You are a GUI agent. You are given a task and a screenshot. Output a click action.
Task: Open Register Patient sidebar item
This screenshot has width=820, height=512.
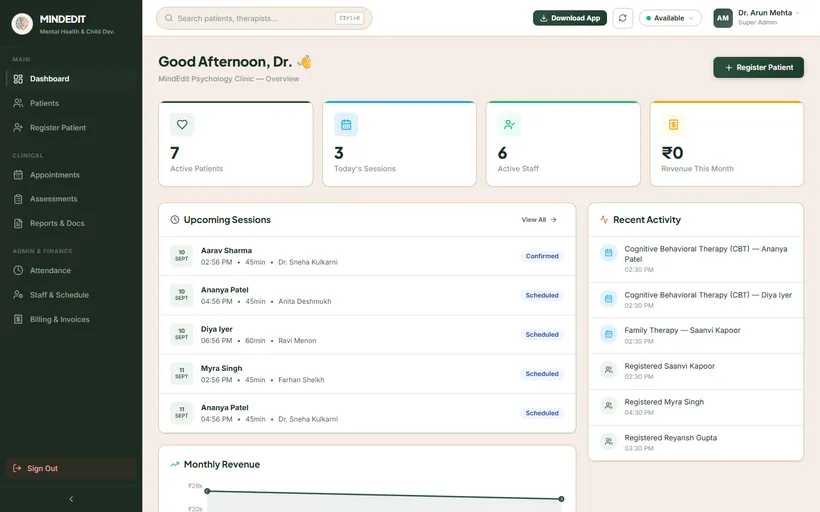click(x=71, y=128)
